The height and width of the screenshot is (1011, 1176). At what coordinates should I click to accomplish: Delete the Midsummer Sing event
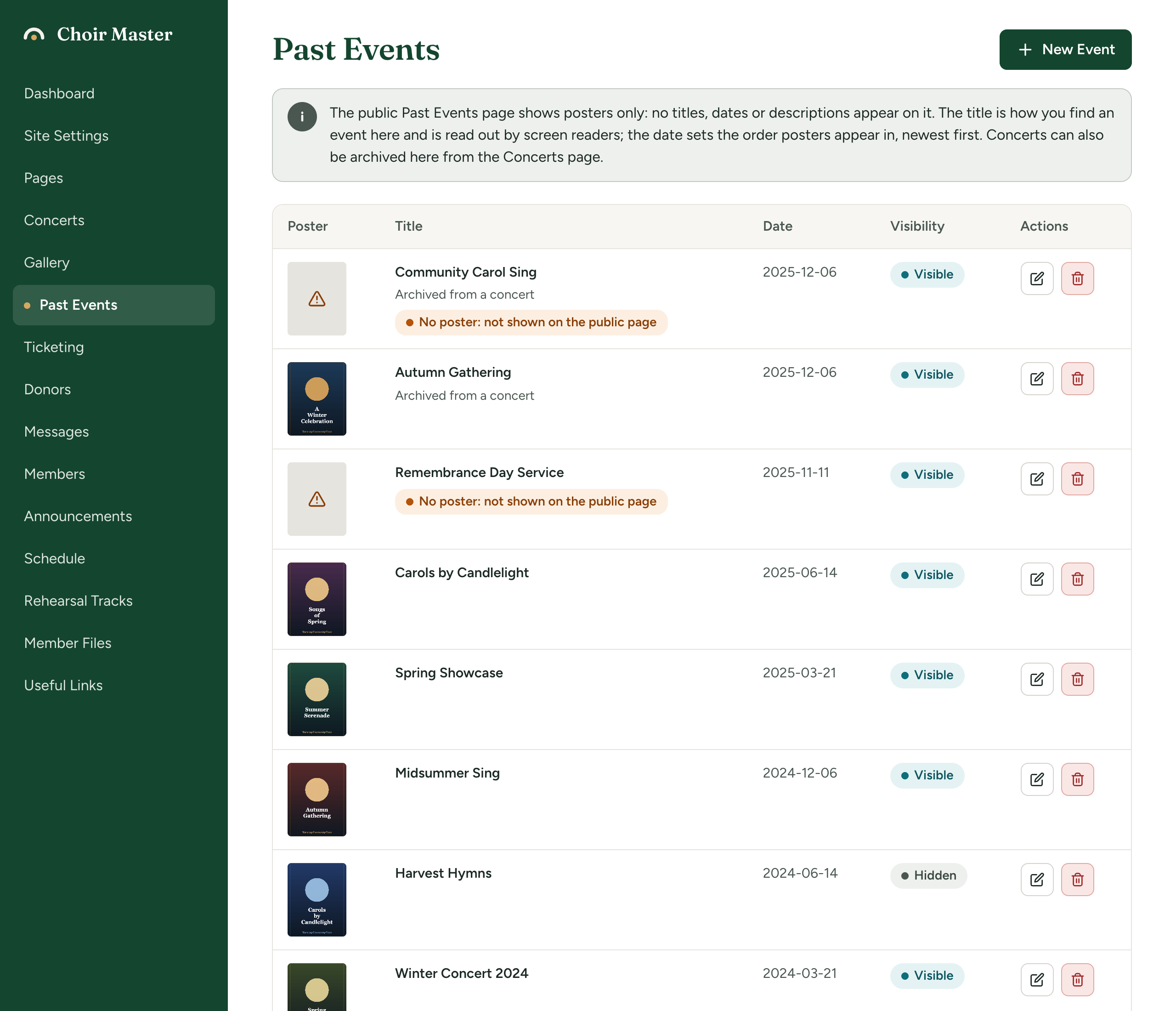[1077, 779]
